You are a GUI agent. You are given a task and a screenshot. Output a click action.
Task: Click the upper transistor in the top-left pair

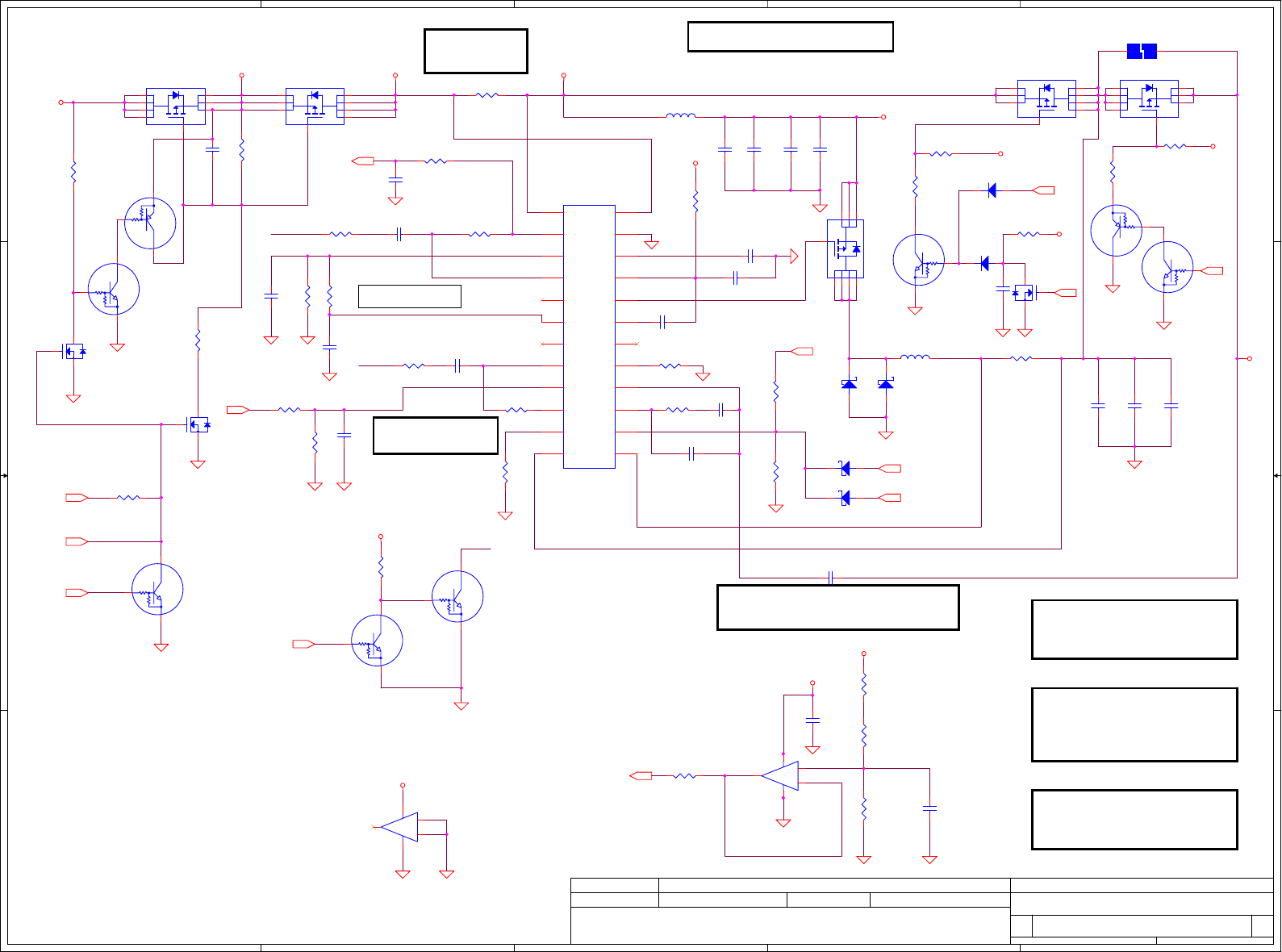coord(150,223)
